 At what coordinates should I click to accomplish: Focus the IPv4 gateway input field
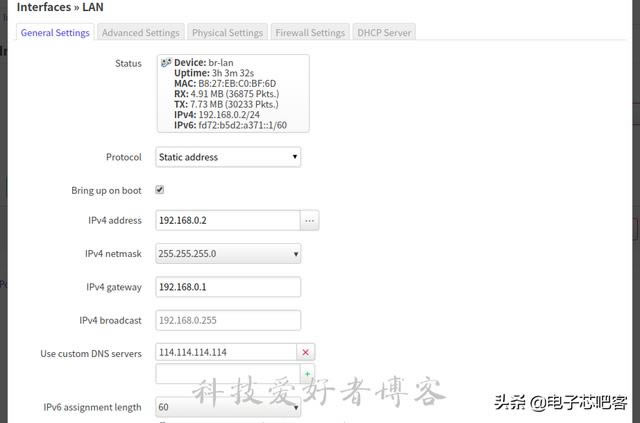[227, 287]
